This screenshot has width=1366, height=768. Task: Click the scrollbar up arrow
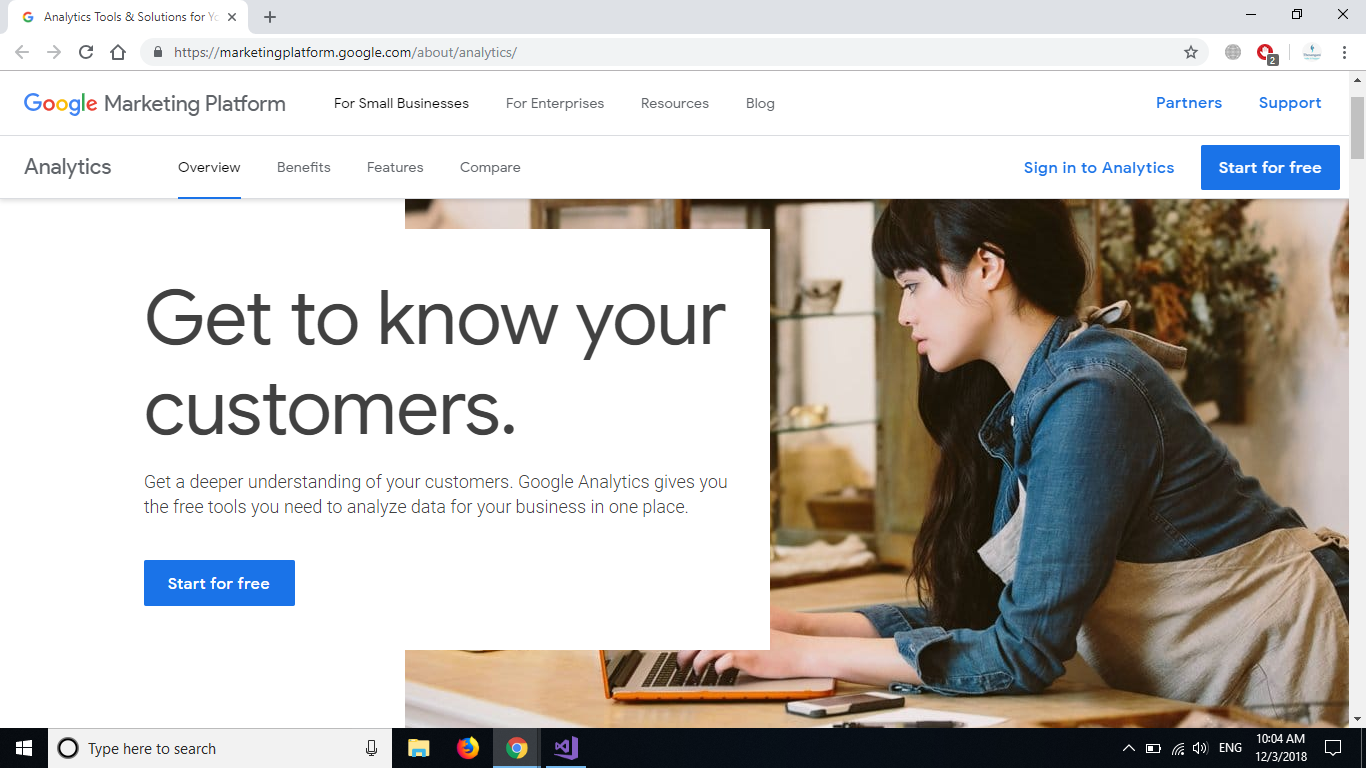click(x=1357, y=79)
